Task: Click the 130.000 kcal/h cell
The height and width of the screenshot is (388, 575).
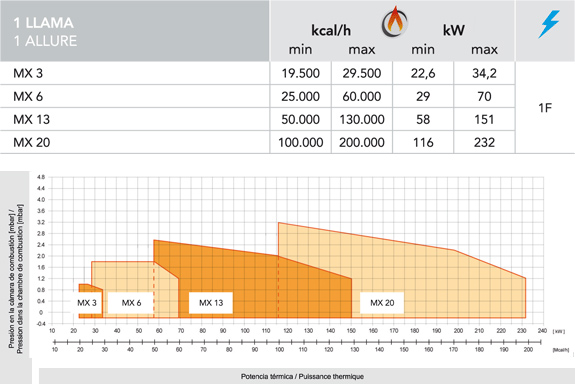Action: click(x=362, y=120)
